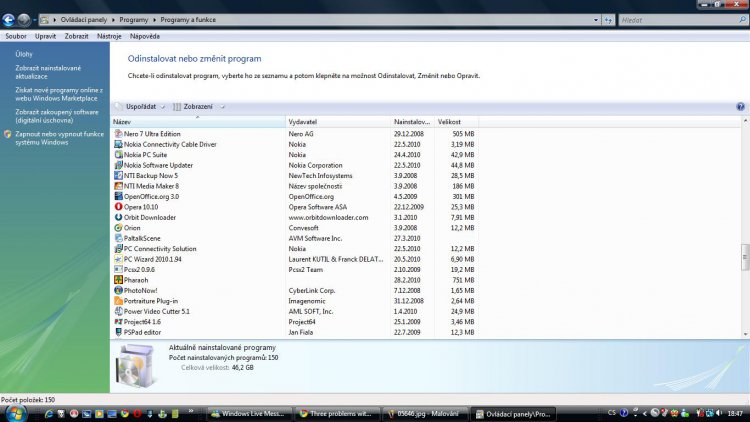This screenshot has height=422, width=750.
Task: Click the PSPad editor icon
Action: 118,332
